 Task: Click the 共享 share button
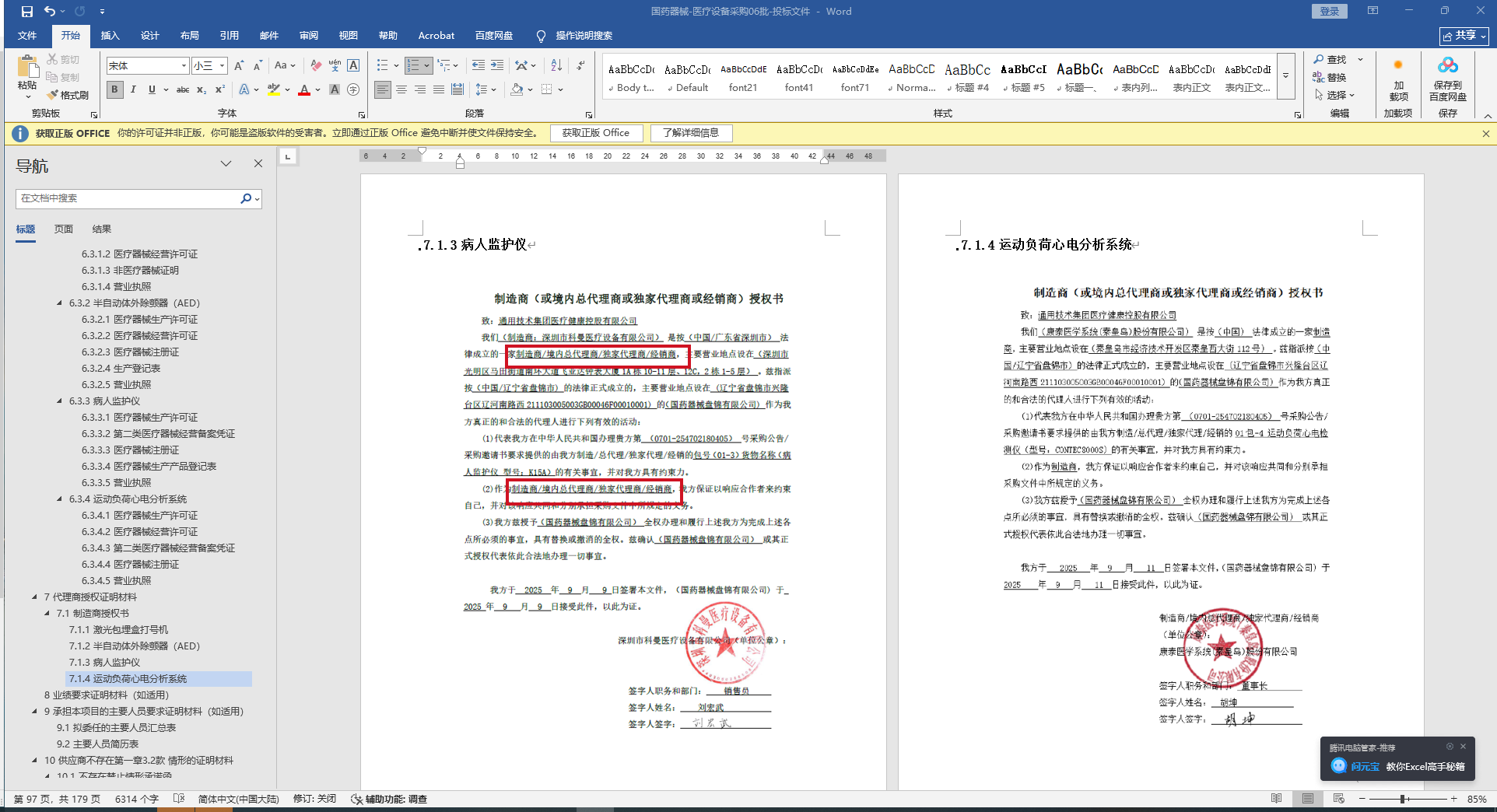(x=1464, y=36)
